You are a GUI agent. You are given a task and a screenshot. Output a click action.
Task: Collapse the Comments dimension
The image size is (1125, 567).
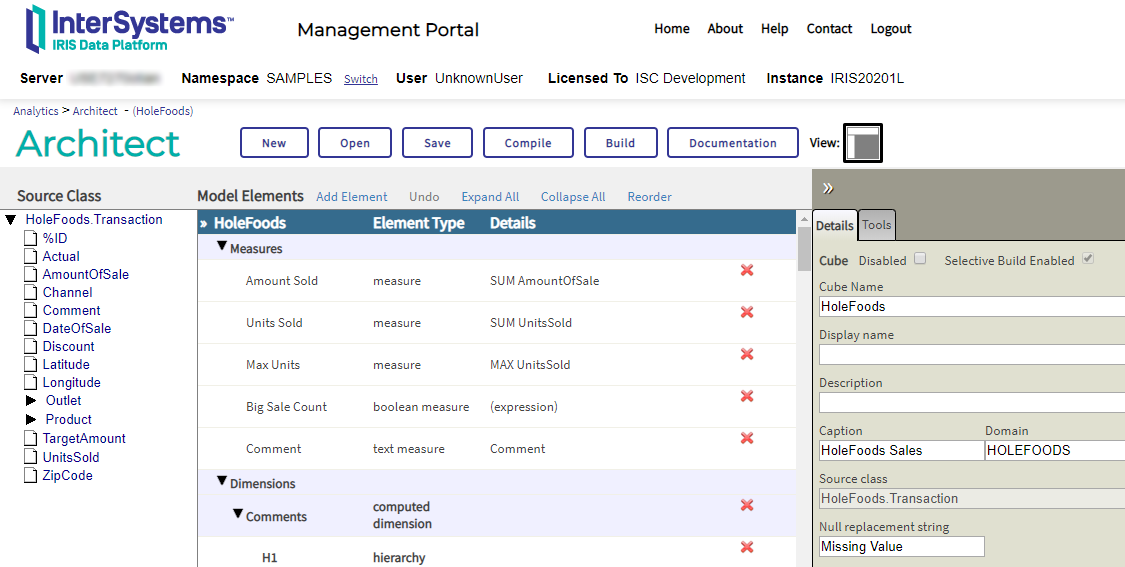237,514
